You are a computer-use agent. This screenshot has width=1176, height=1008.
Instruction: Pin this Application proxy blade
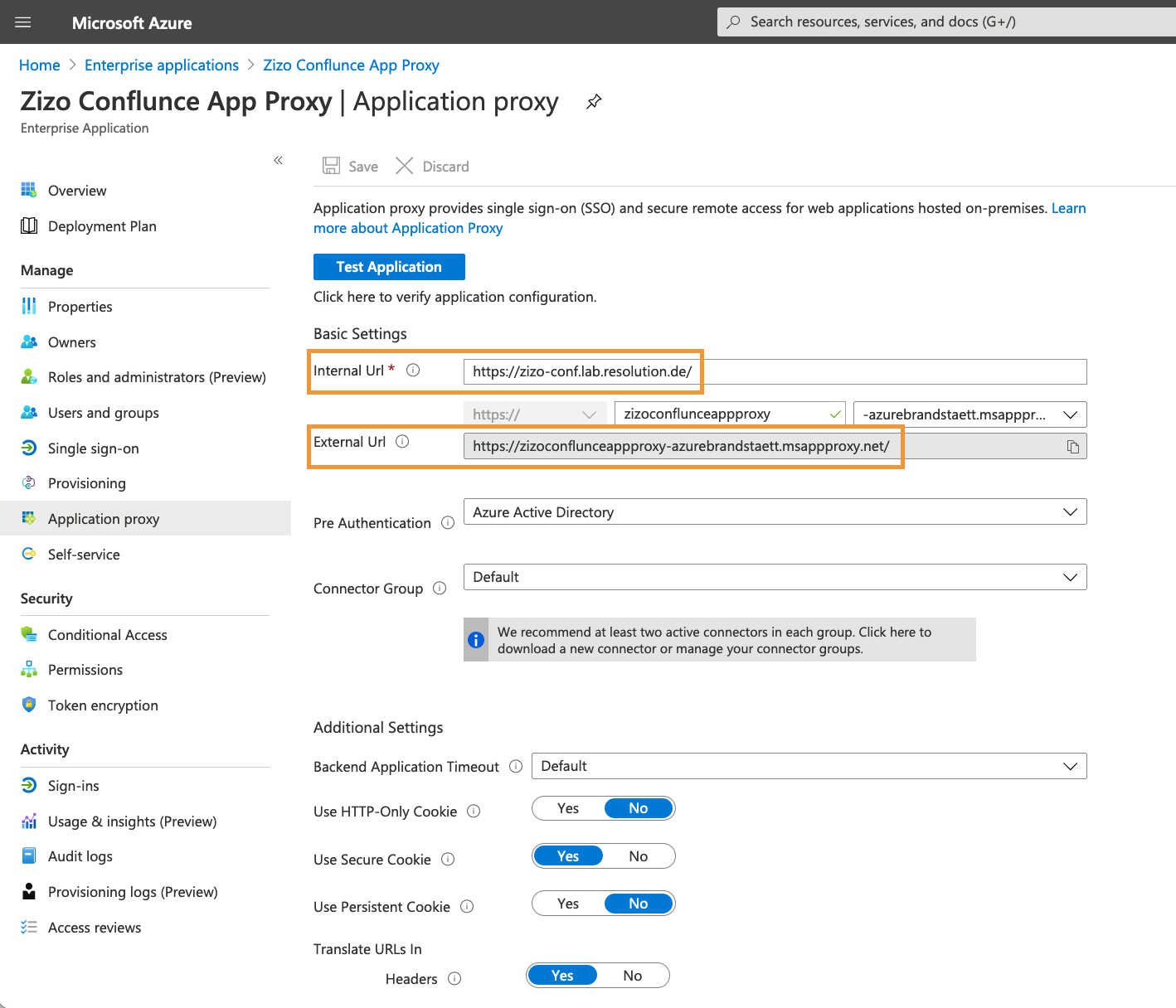(594, 102)
